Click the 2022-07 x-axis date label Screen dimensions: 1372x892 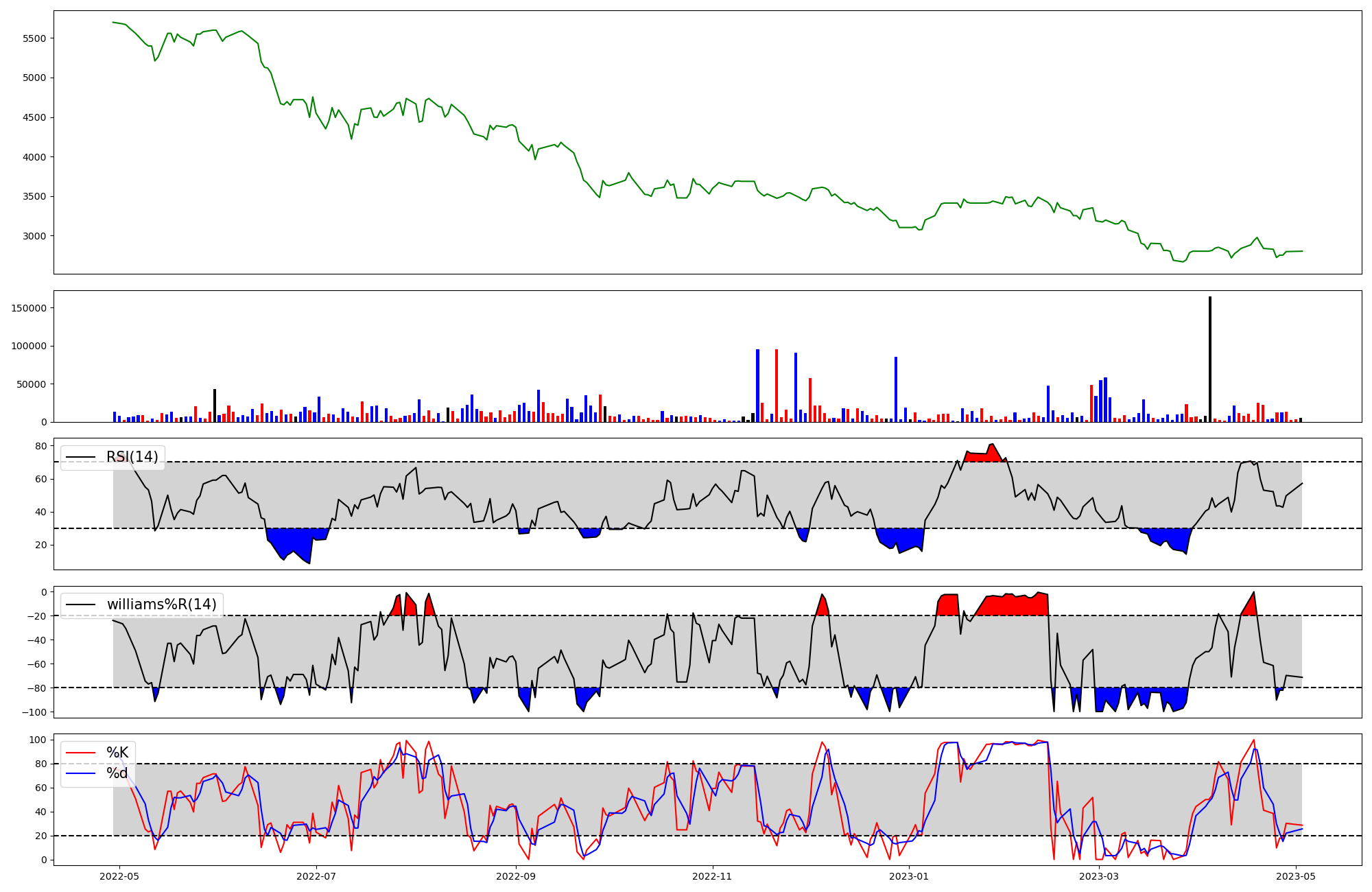point(316,876)
